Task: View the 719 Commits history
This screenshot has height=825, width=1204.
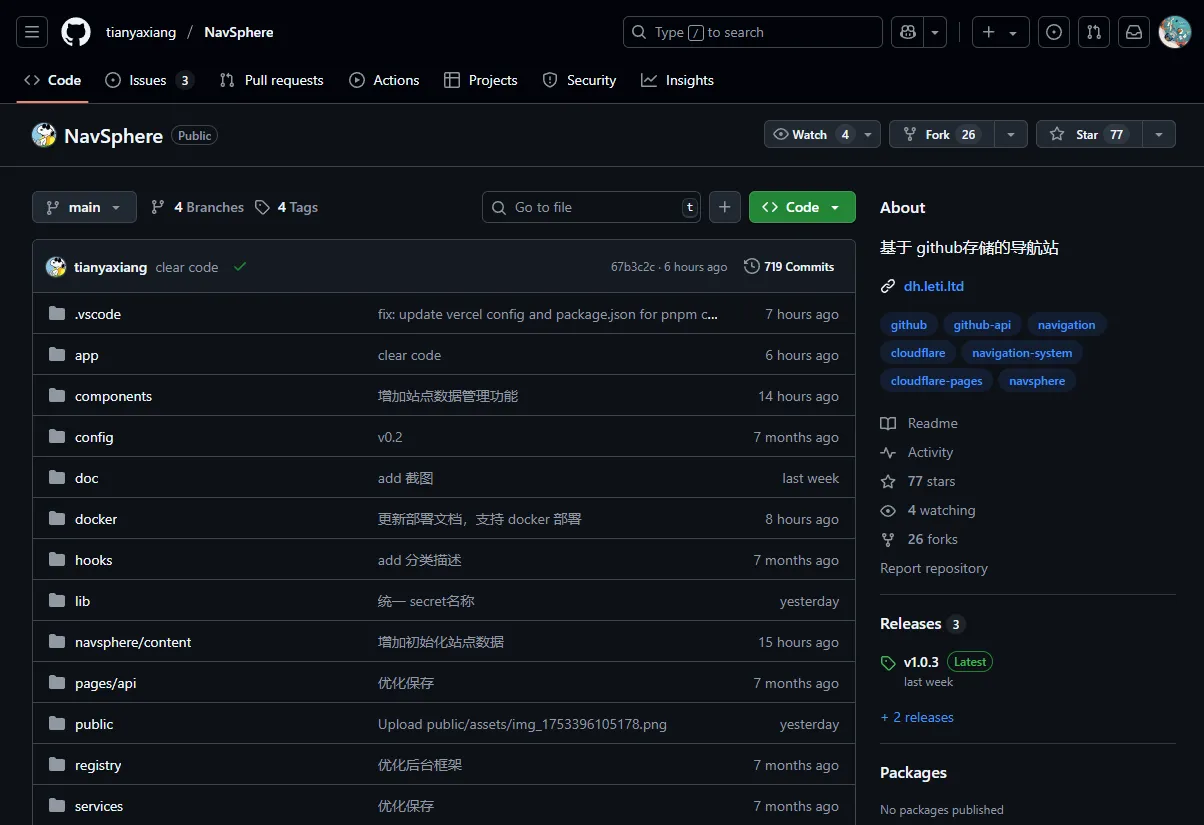Action: pyautogui.click(x=789, y=267)
